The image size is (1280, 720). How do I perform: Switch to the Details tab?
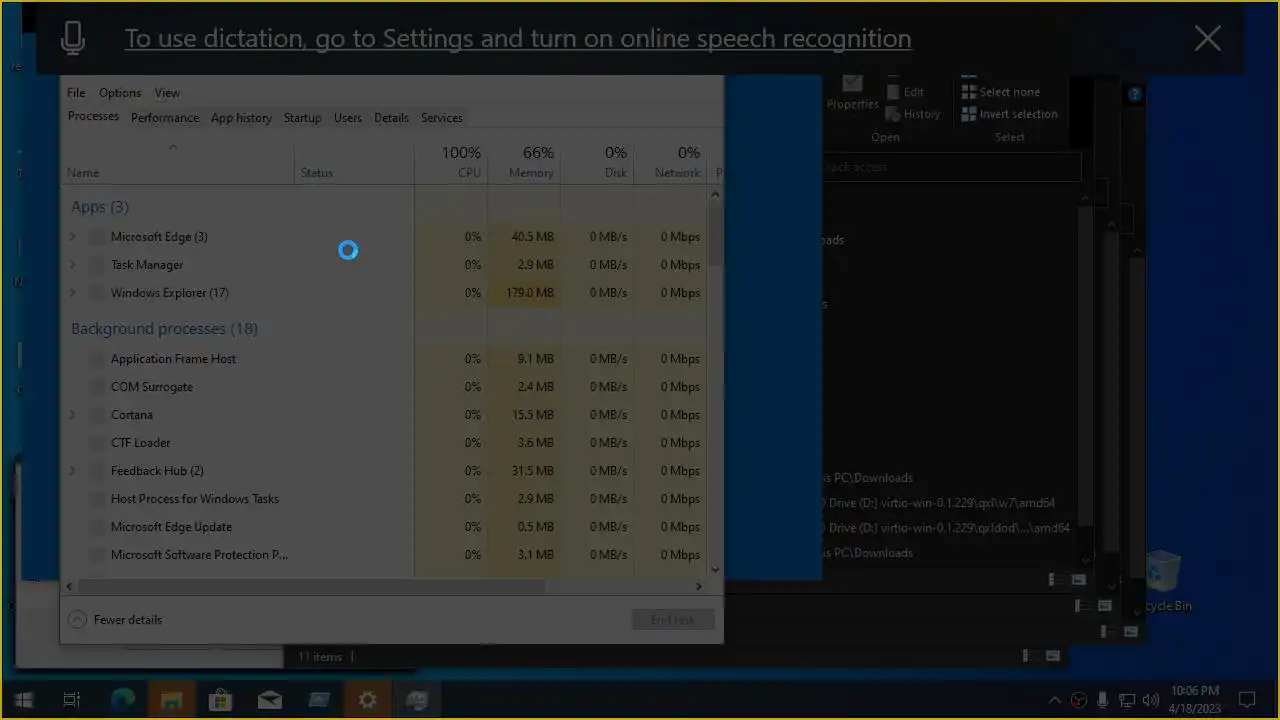point(391,118)
